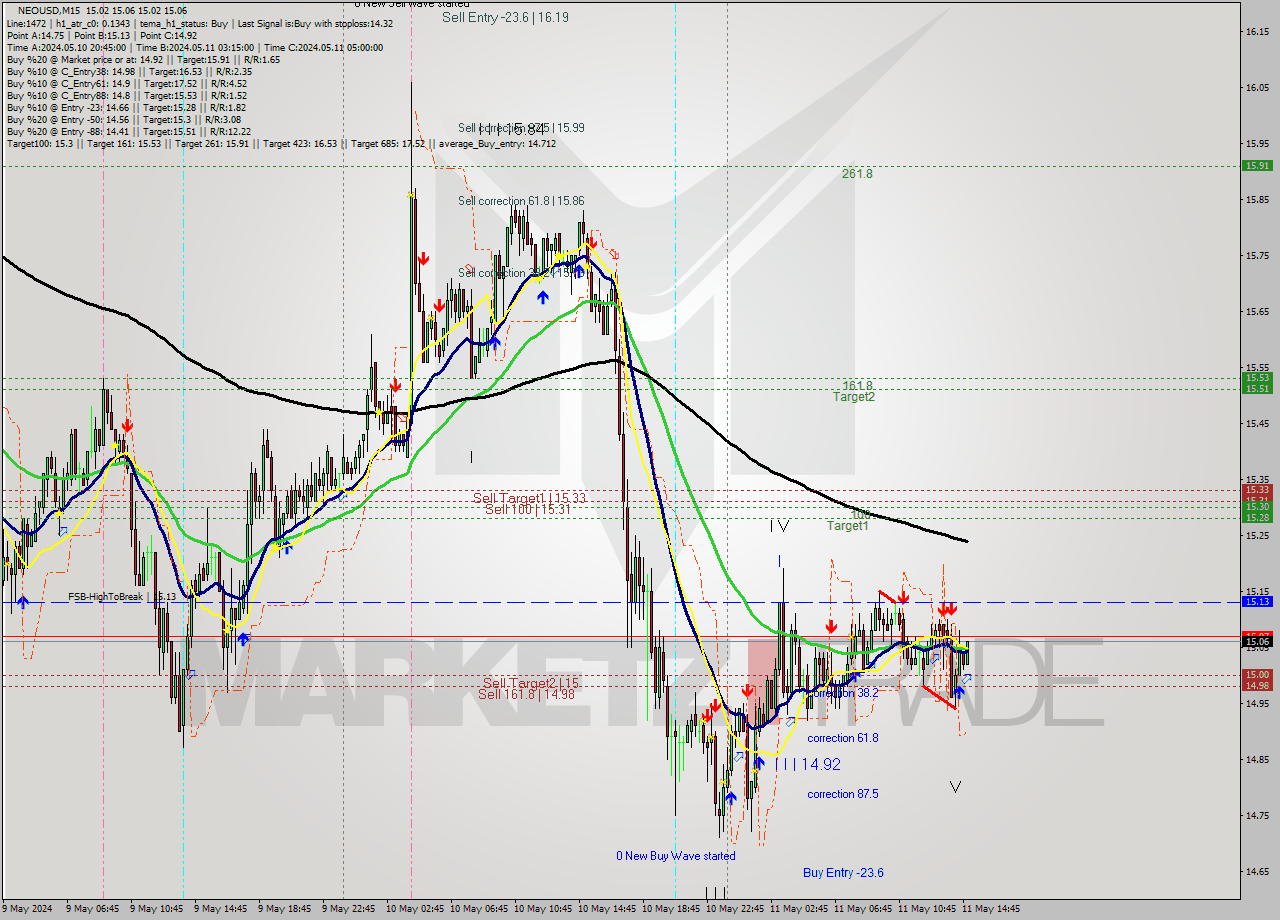Click the 16.15 price scale value

click(x=1257, y=32)
